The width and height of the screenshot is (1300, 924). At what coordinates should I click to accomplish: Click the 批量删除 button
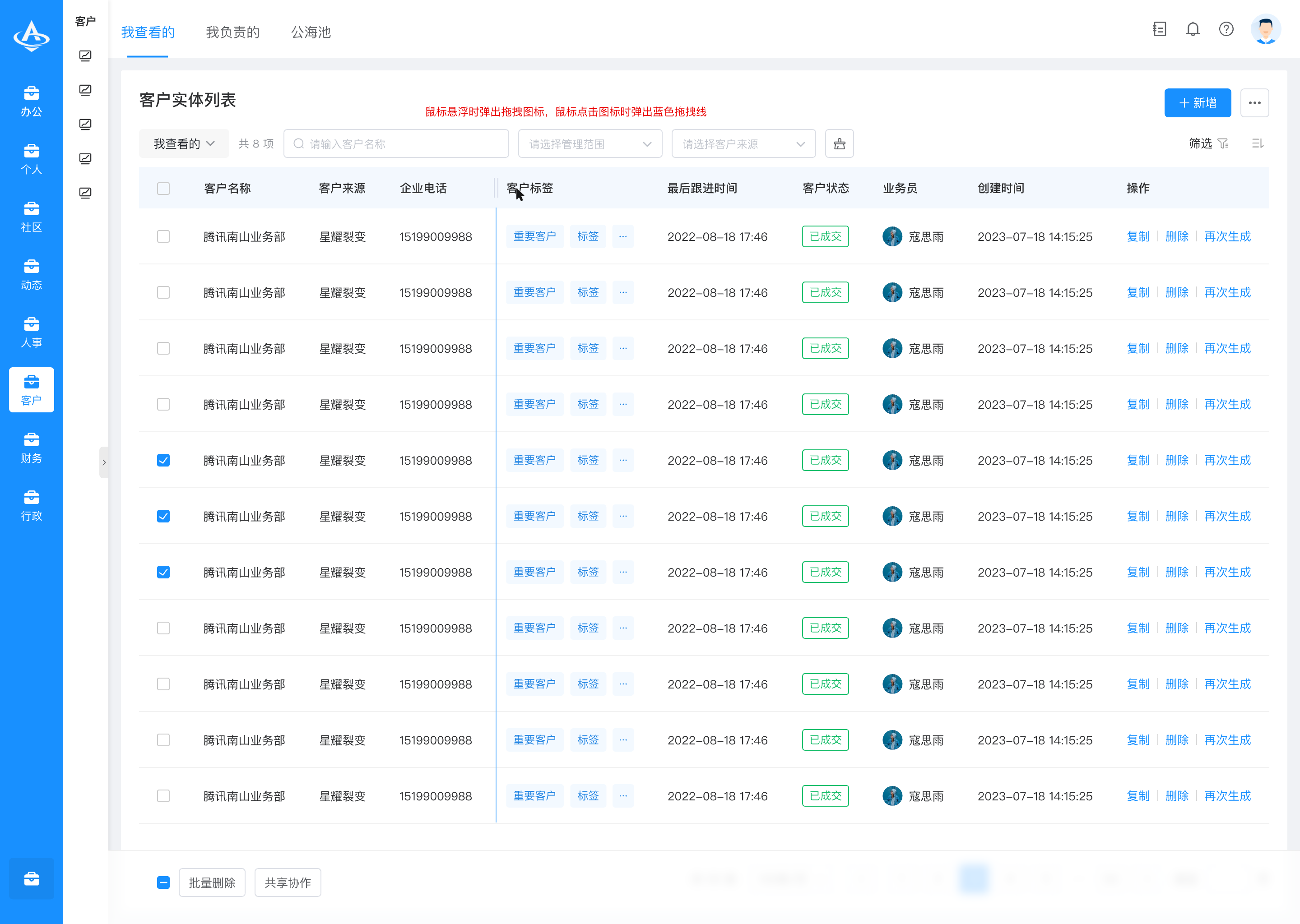212,882
